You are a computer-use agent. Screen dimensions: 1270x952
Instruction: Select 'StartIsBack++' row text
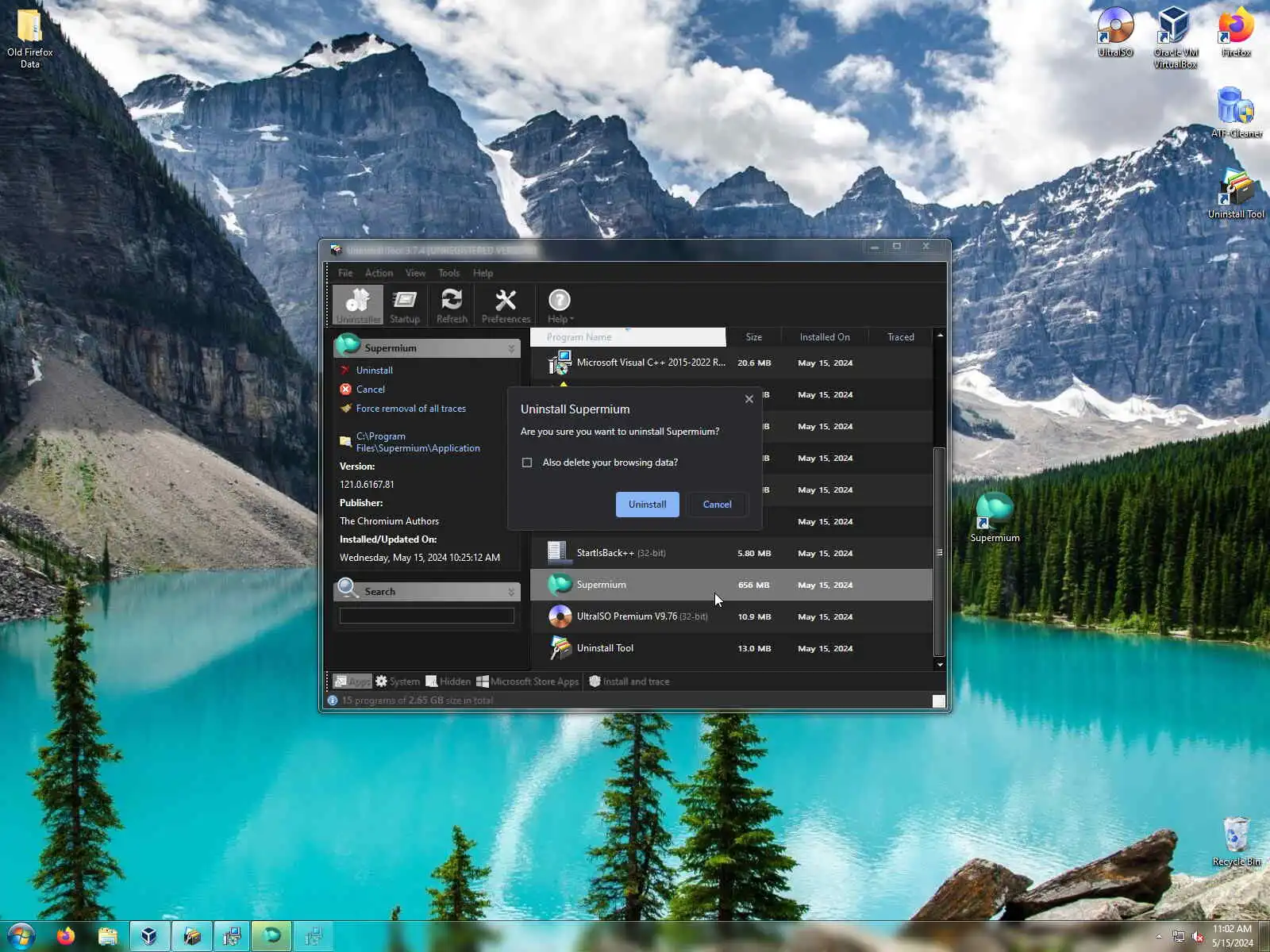click(606, 553)
